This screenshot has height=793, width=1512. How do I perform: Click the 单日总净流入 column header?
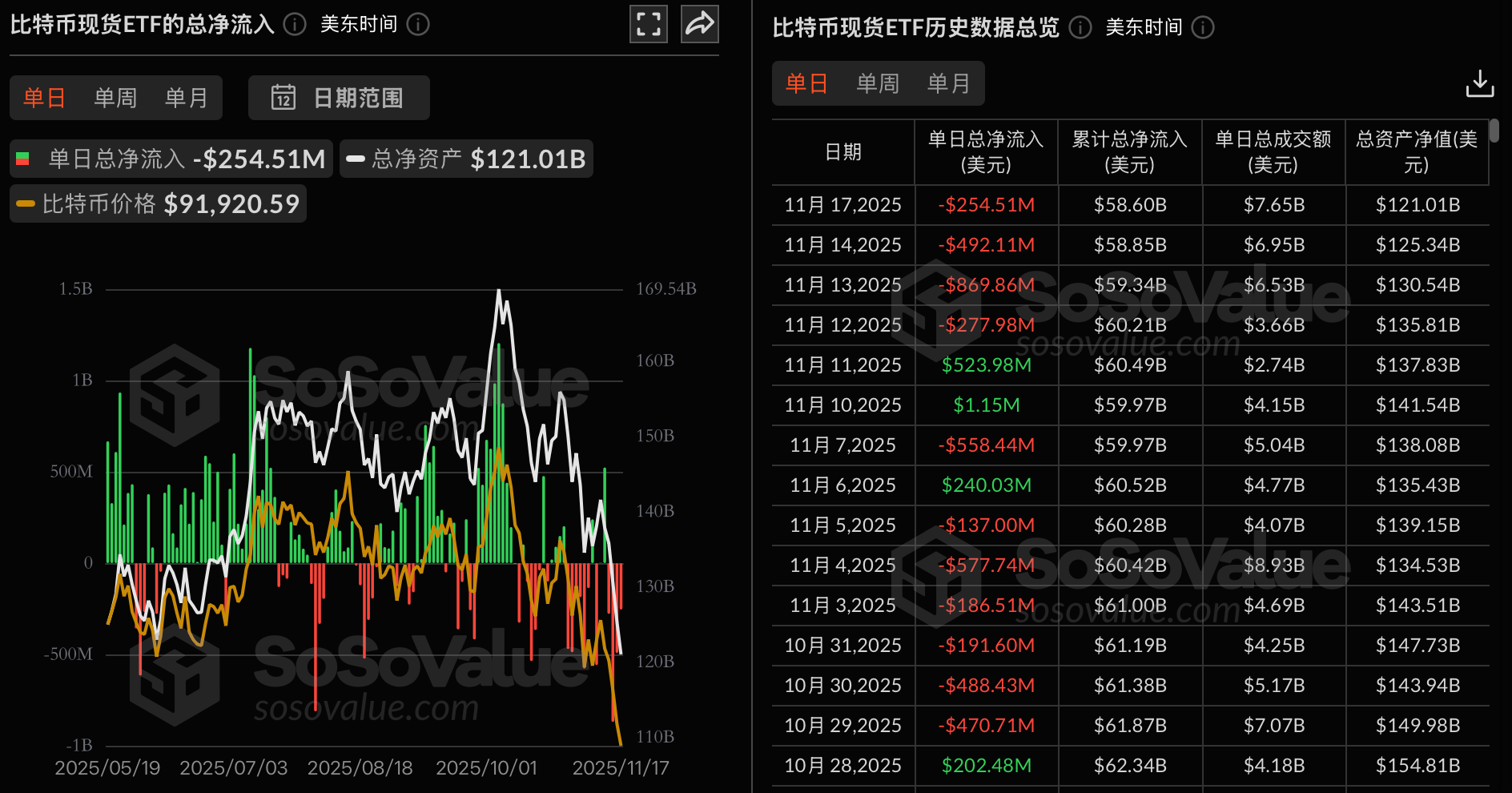tap(986, 152)
